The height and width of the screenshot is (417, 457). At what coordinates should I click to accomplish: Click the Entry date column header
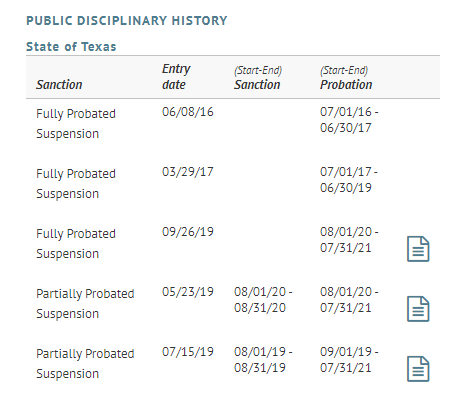(x=176, y=77)
